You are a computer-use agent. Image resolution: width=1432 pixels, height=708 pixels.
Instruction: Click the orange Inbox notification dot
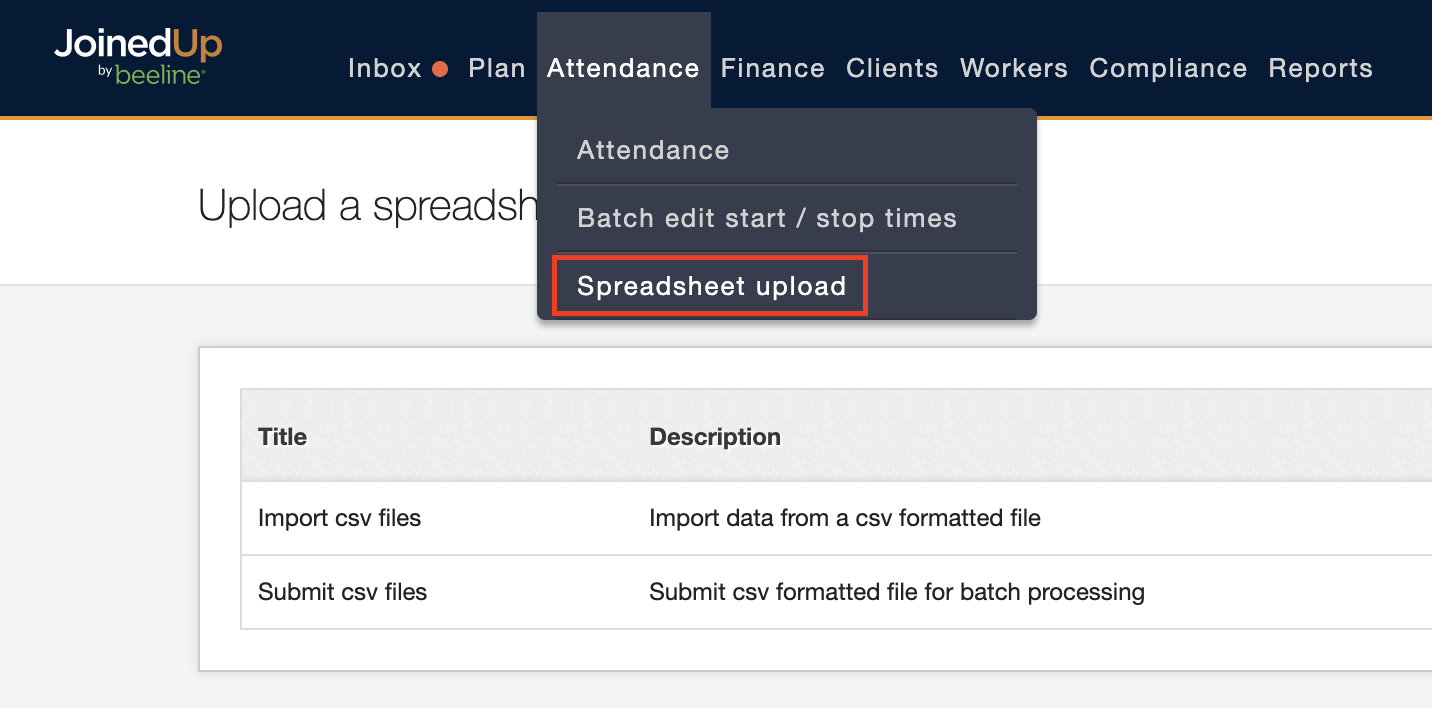click(440, 69)
